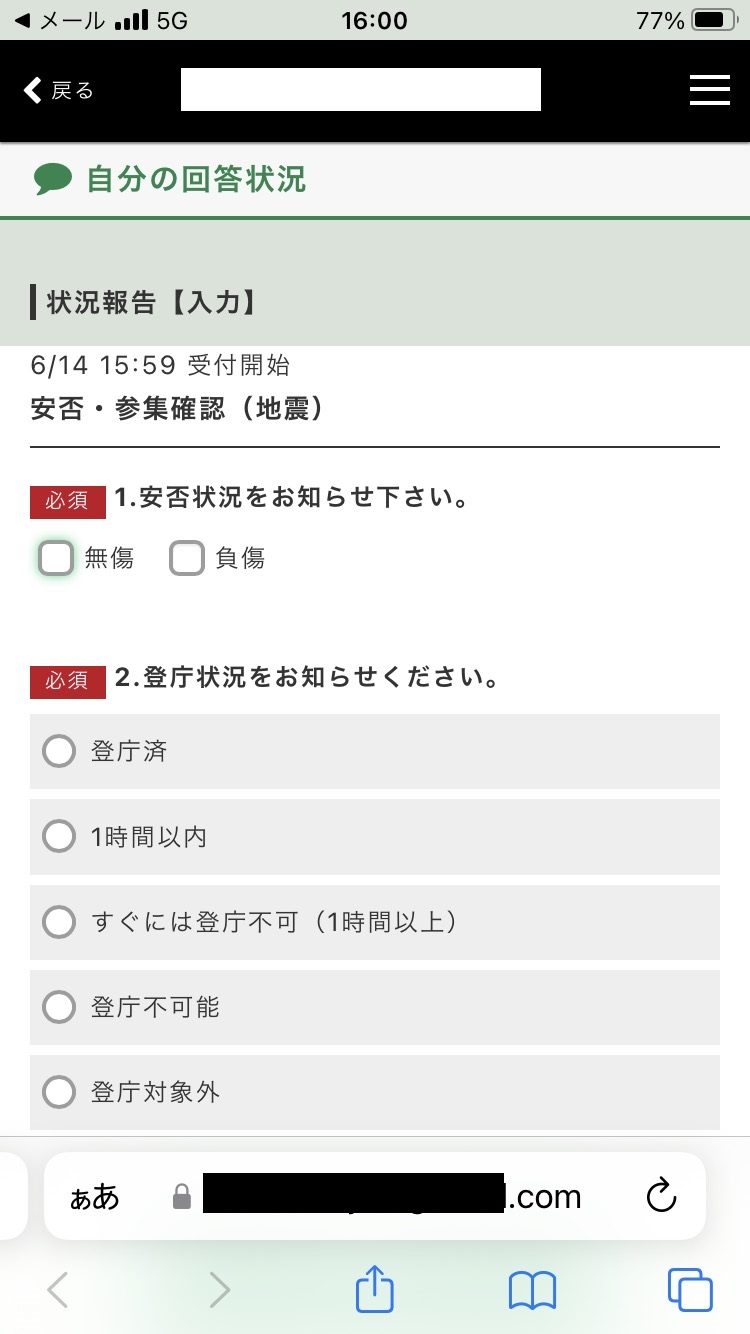Viewport: 750px width, 1334px height.
Task: Tap the lock icon in address bar
Action: pyautogui.click(x=181, y=1197)
